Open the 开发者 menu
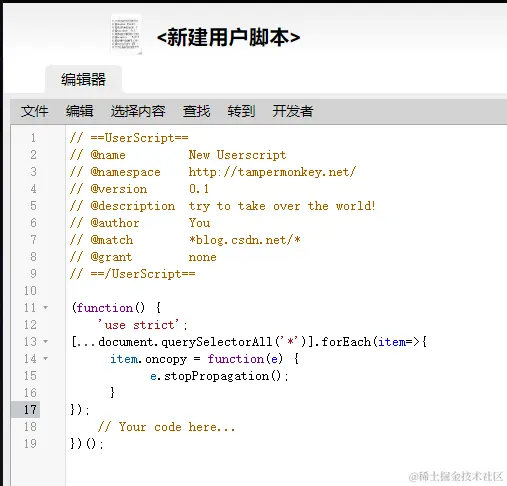Image resolution: width=507 pixels, height=486 pixels. (x=293, y=111)
